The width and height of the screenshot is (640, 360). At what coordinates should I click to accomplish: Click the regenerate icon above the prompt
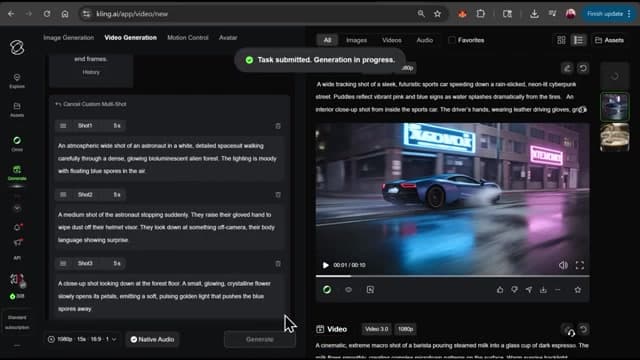[583, 68]
